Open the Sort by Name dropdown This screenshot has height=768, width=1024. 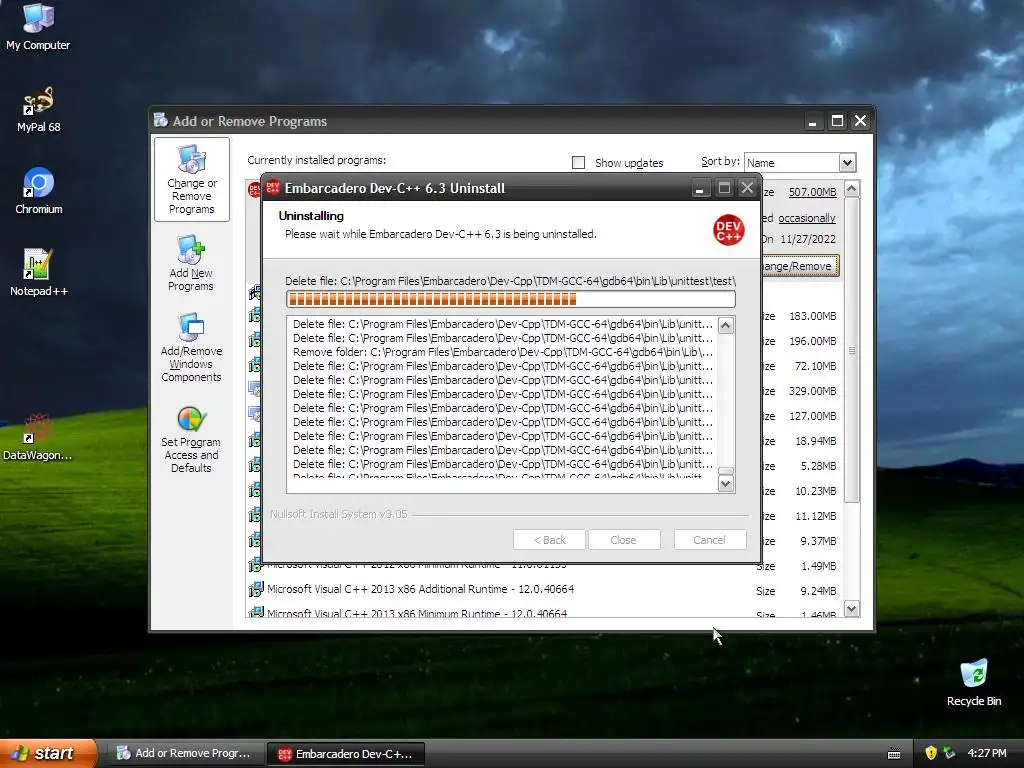click(847, 163)
